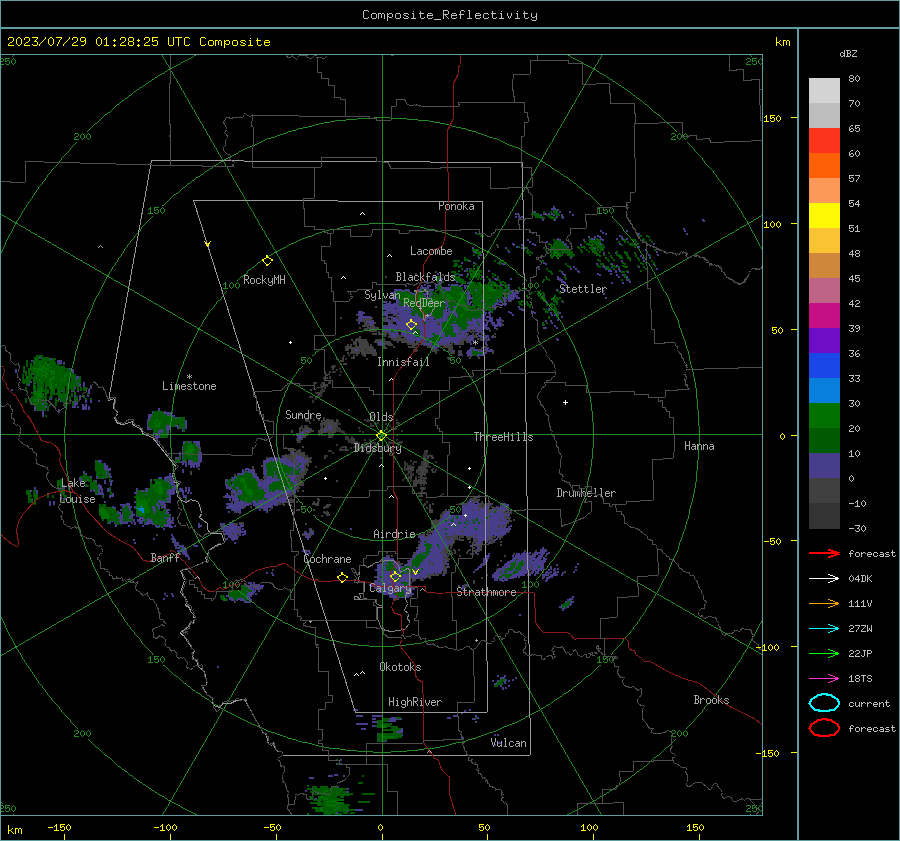The image size is (900, 841).
Task: Click the red 60–65 dBZ color swatch
Action: (x=824, y=141)
